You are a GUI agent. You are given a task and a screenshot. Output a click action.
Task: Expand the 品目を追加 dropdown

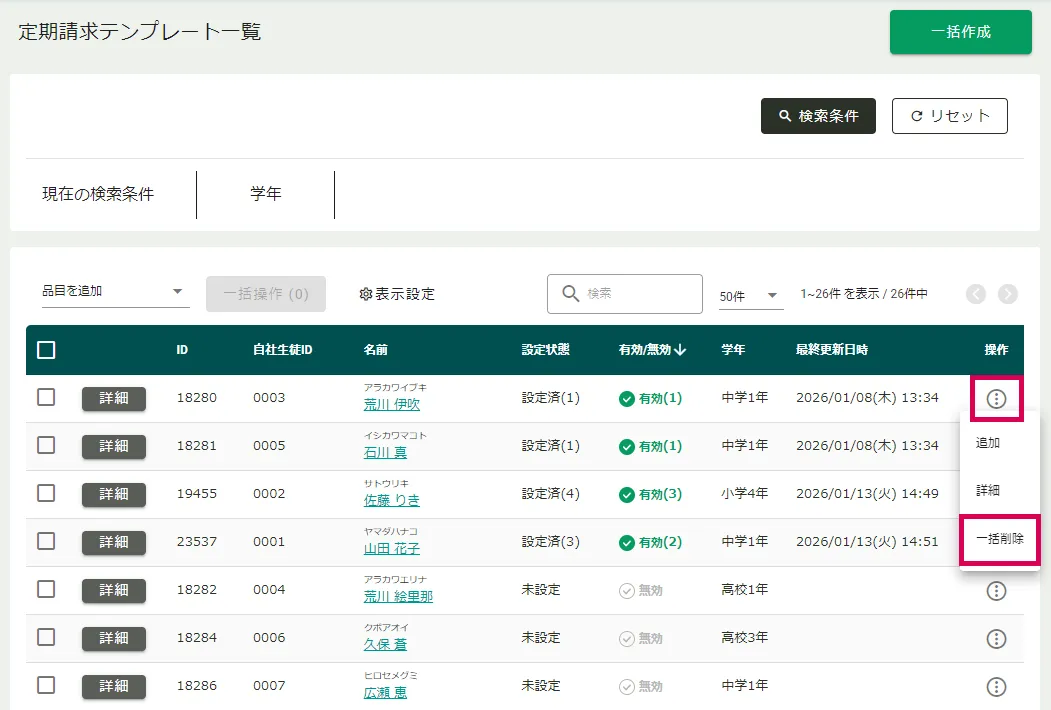[178, 292]
